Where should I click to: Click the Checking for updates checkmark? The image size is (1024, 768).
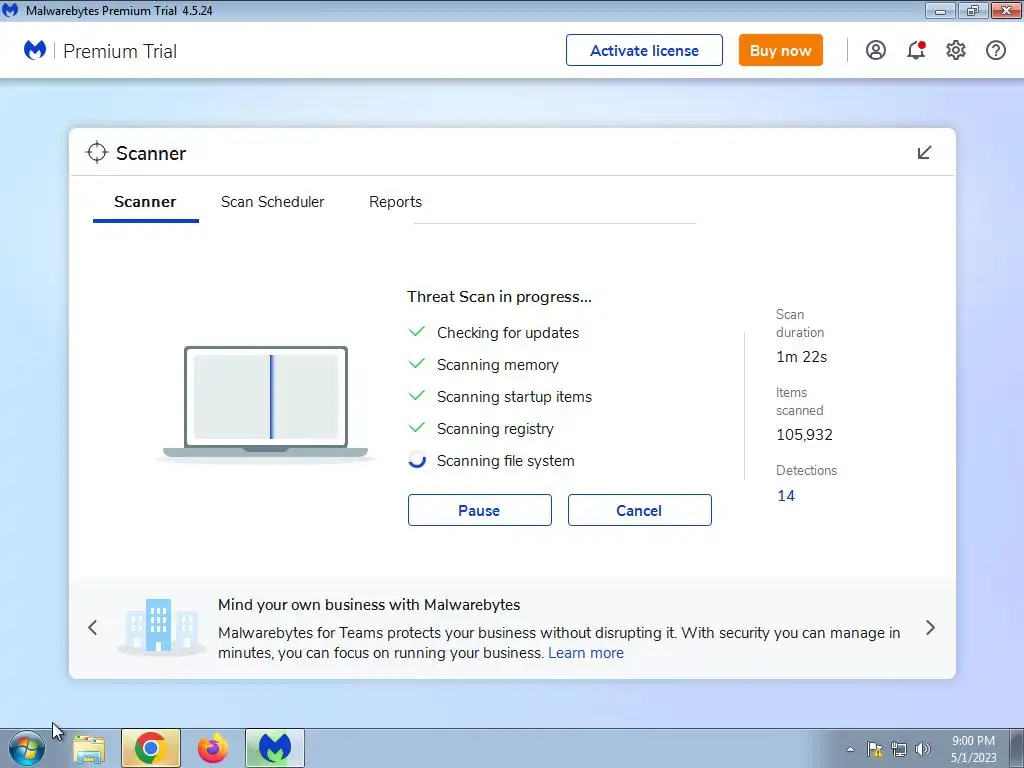(x=417, y=332)
